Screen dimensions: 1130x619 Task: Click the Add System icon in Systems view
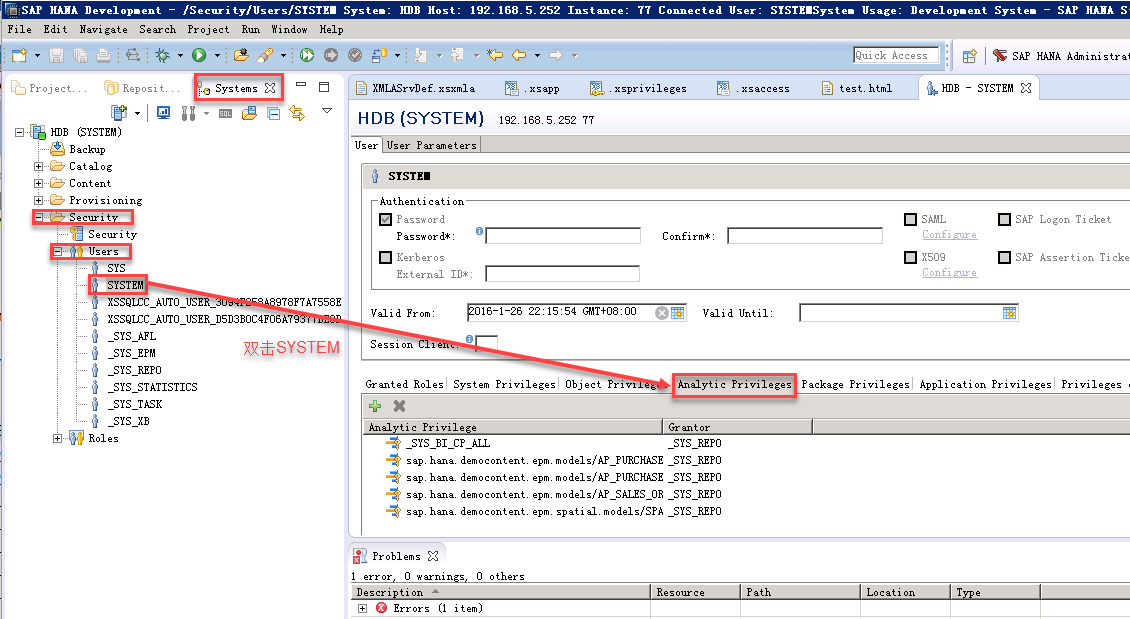click(119, 112)
